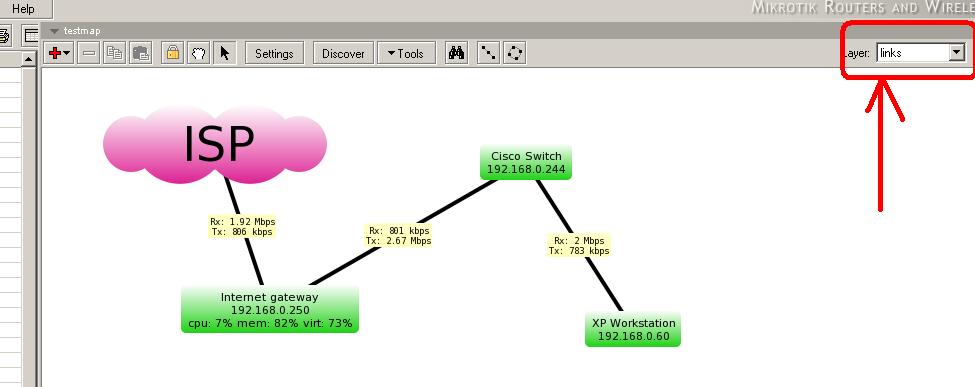Viewport: 975px width, 387px height.
Task: Select the arrow pointer tool
Action: 224,54
